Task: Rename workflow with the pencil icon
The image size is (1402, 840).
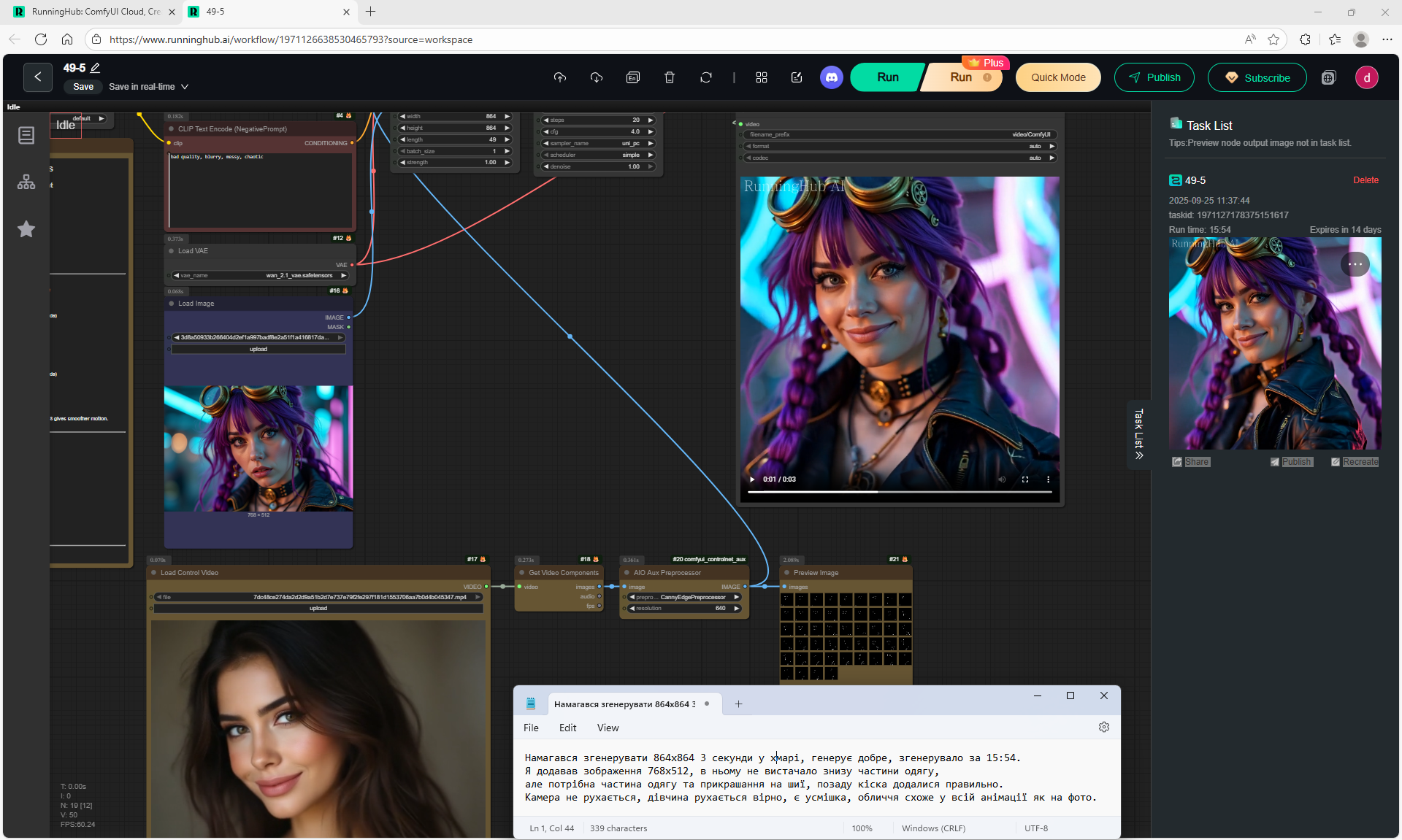Action: [95, 68]
